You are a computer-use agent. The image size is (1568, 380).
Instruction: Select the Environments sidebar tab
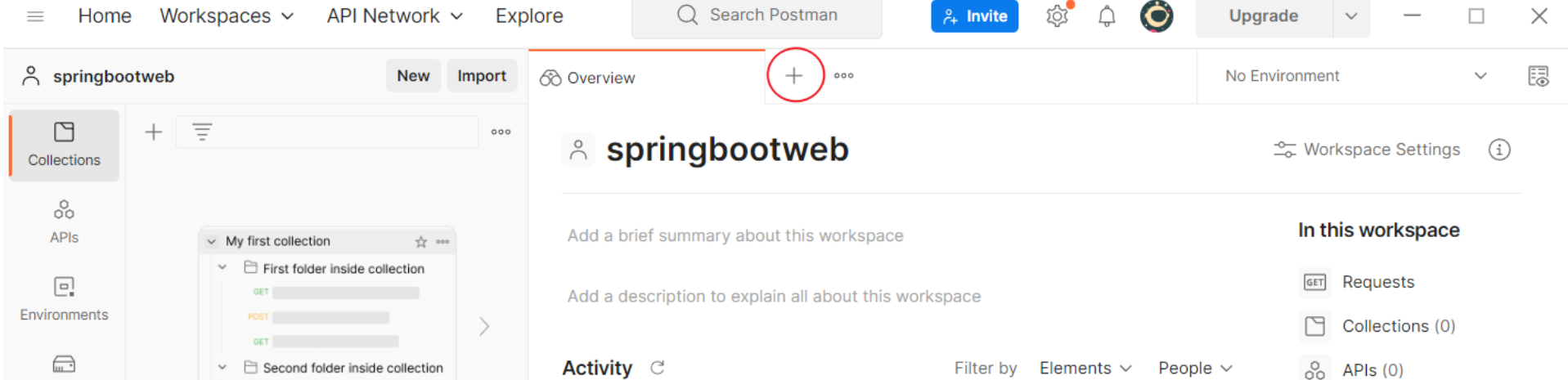(65, 298)
